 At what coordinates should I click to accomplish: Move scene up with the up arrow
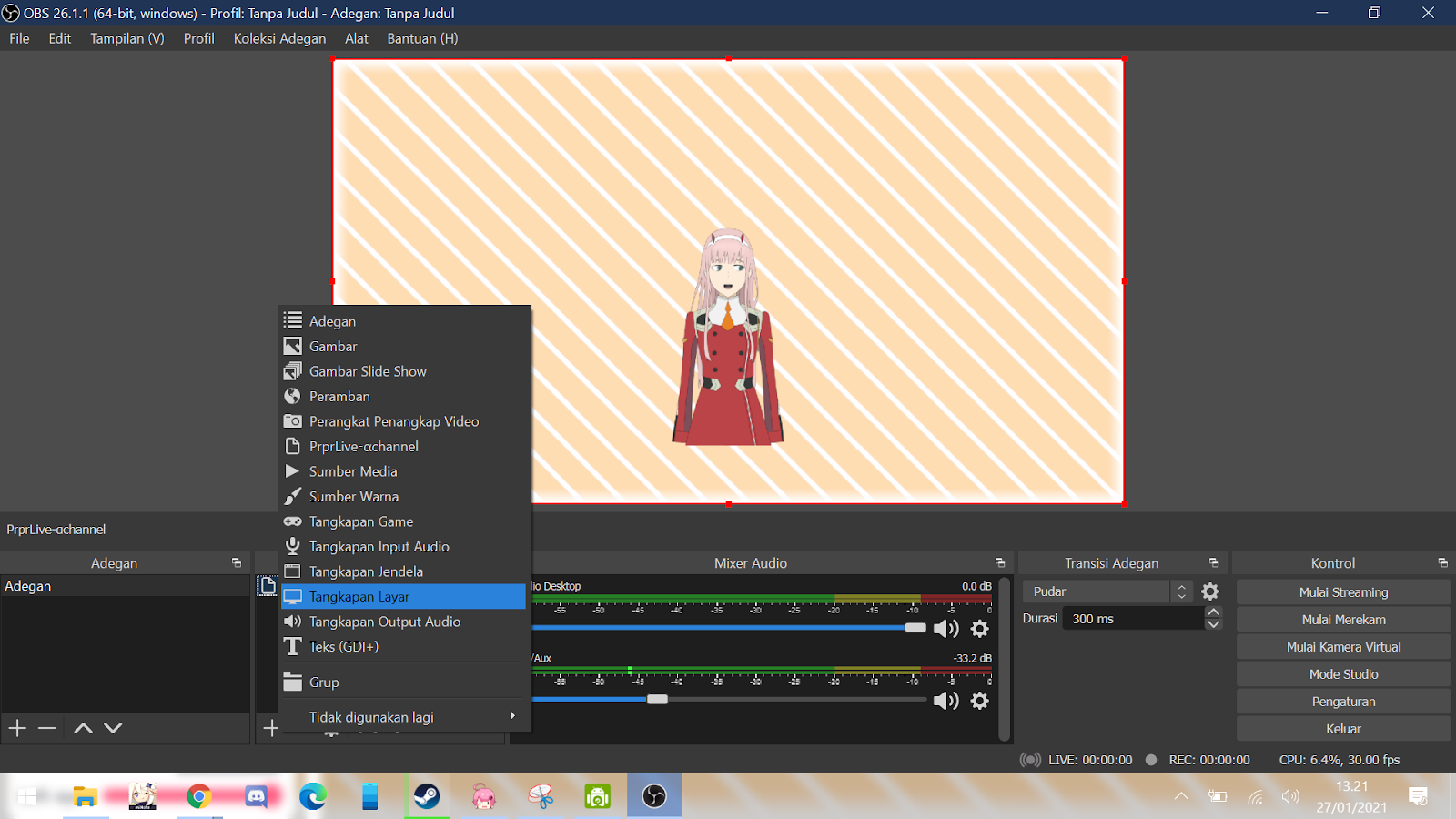[x=83, y=728]
